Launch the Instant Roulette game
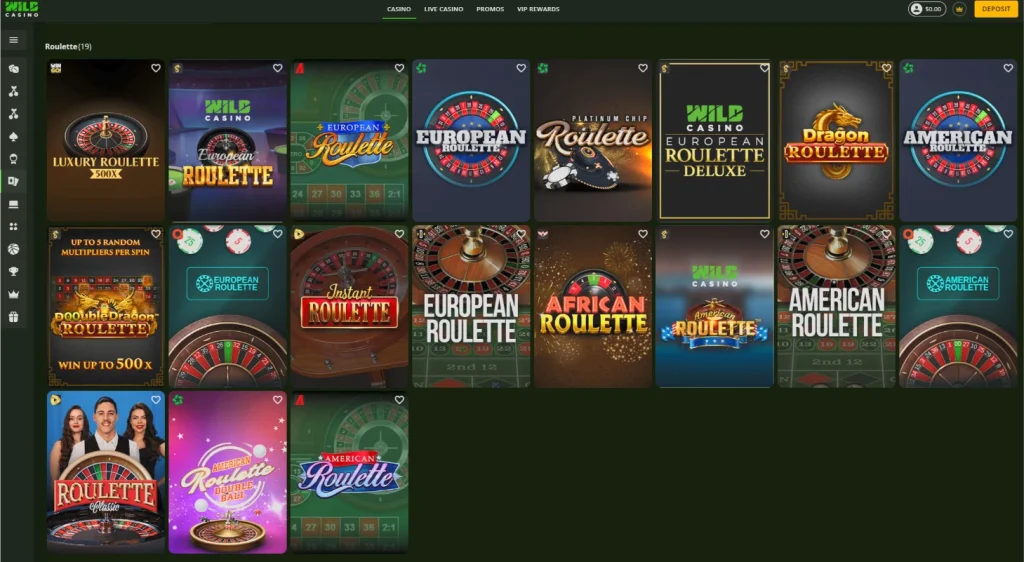 point(349,307)
